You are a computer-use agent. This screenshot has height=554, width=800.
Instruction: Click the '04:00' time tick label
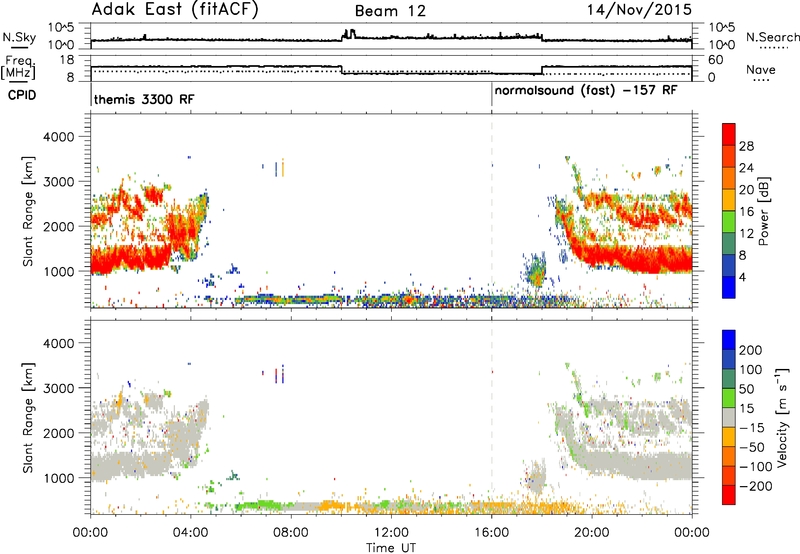coord(190,533)
